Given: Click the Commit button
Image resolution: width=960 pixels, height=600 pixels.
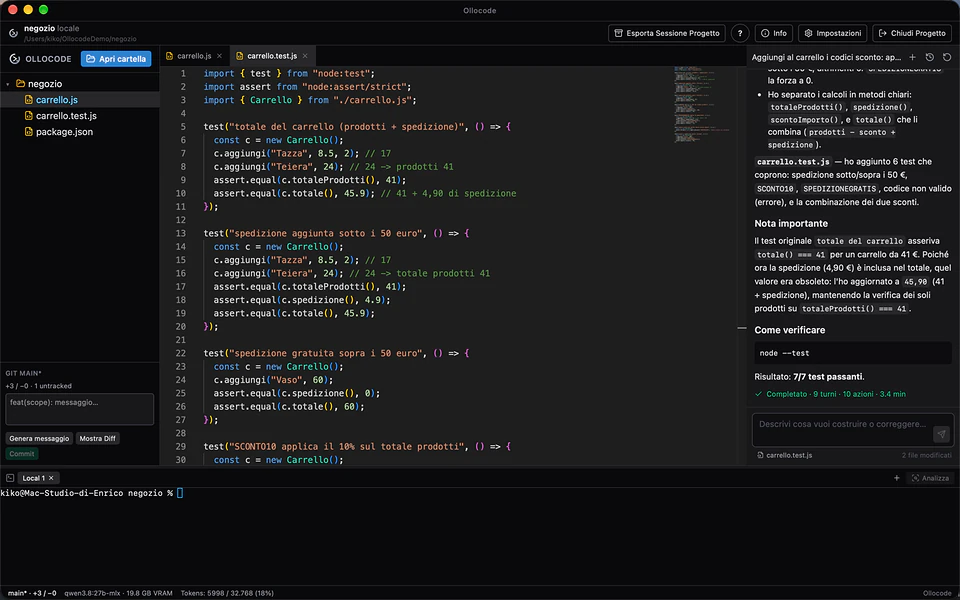Looking at the screenshot, I should click(22, 454).
